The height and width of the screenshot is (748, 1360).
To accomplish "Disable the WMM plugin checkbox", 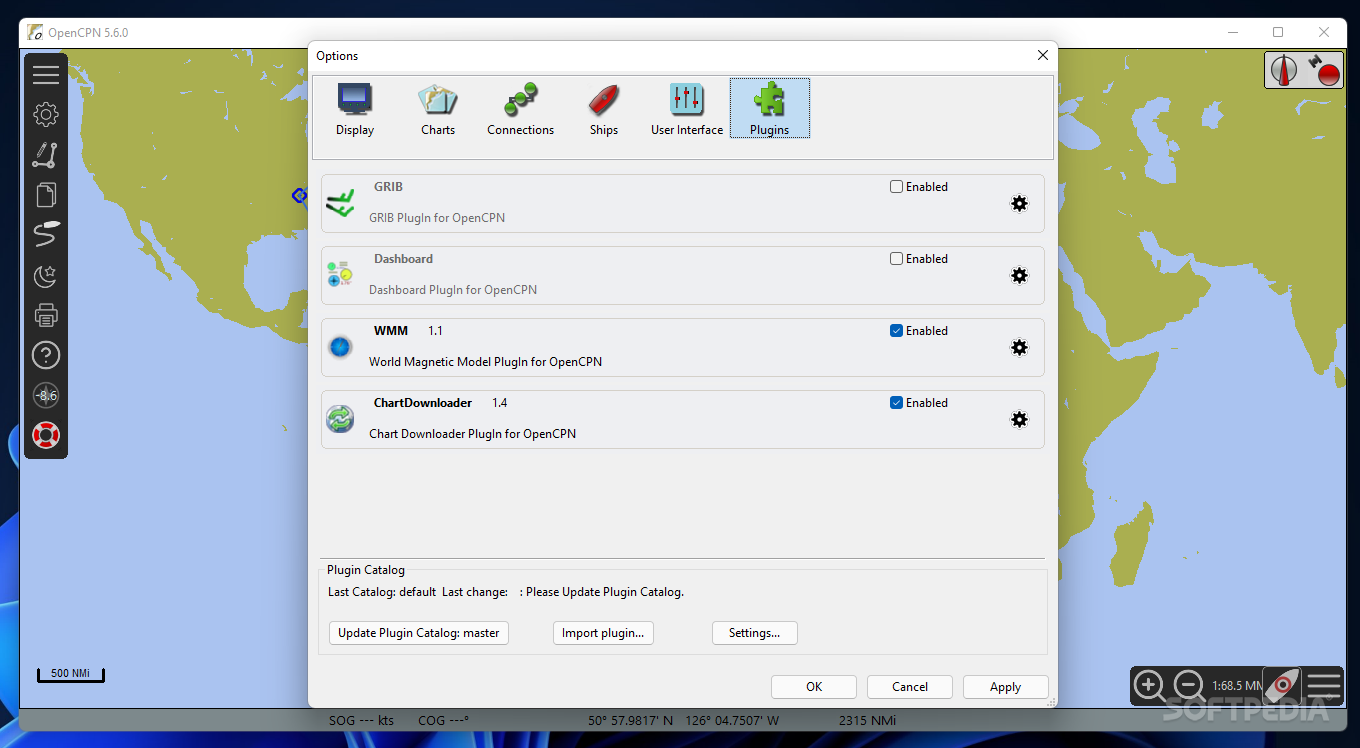I will pos(896,331).
